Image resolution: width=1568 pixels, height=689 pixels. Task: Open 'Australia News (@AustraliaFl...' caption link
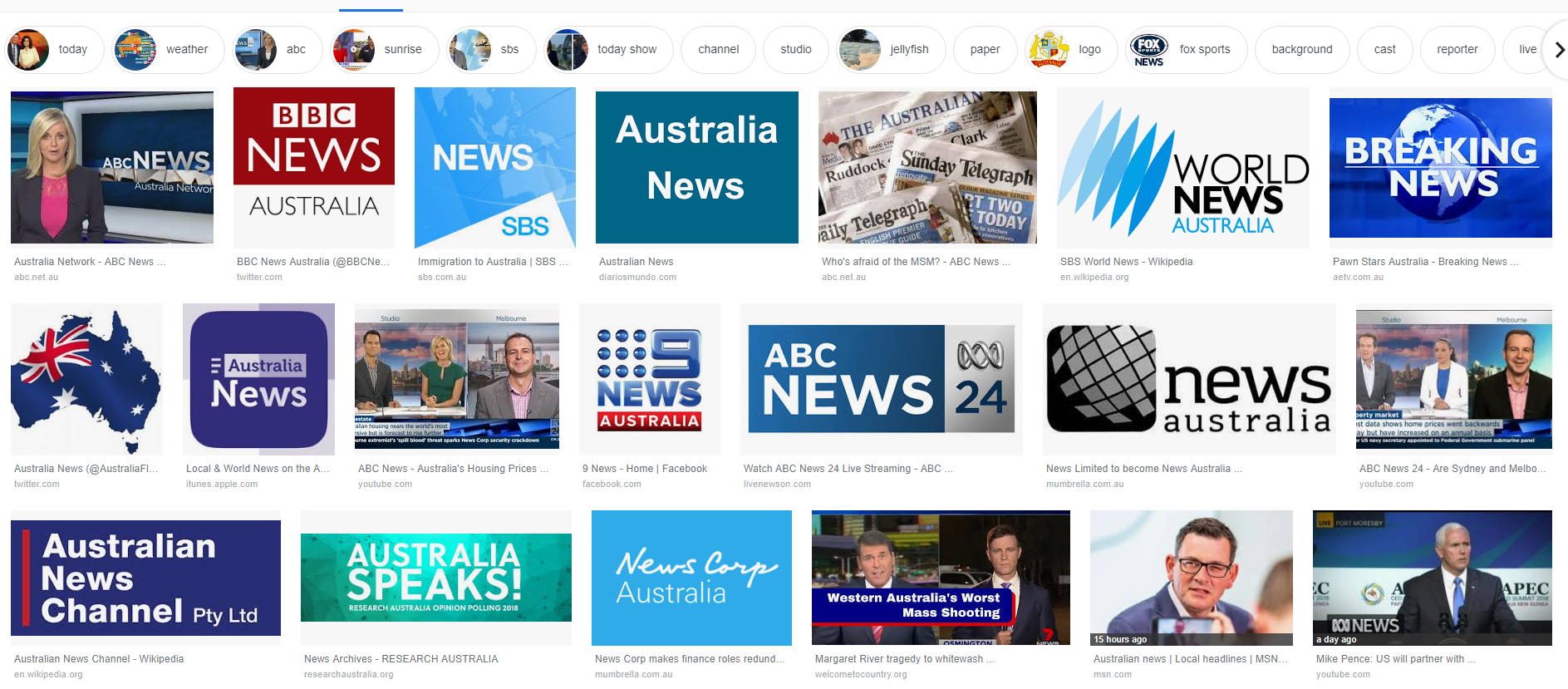pos(86,469)
